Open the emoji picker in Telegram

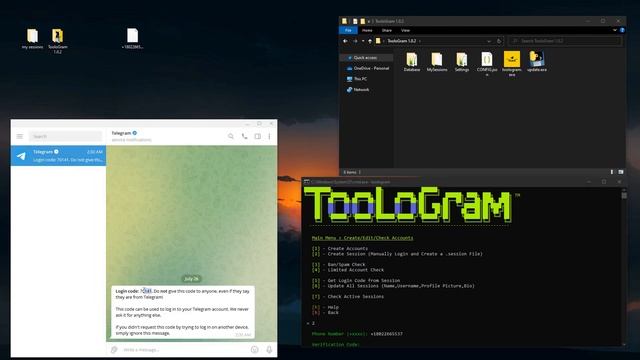click(255, 350)
